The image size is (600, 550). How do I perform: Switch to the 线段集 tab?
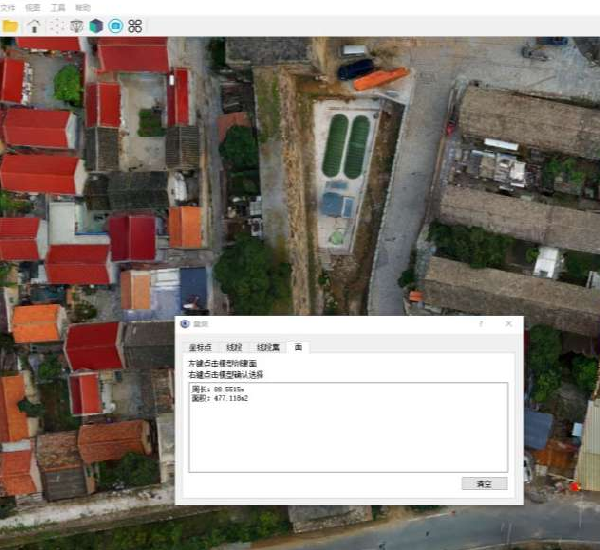(x=267, y=346)
